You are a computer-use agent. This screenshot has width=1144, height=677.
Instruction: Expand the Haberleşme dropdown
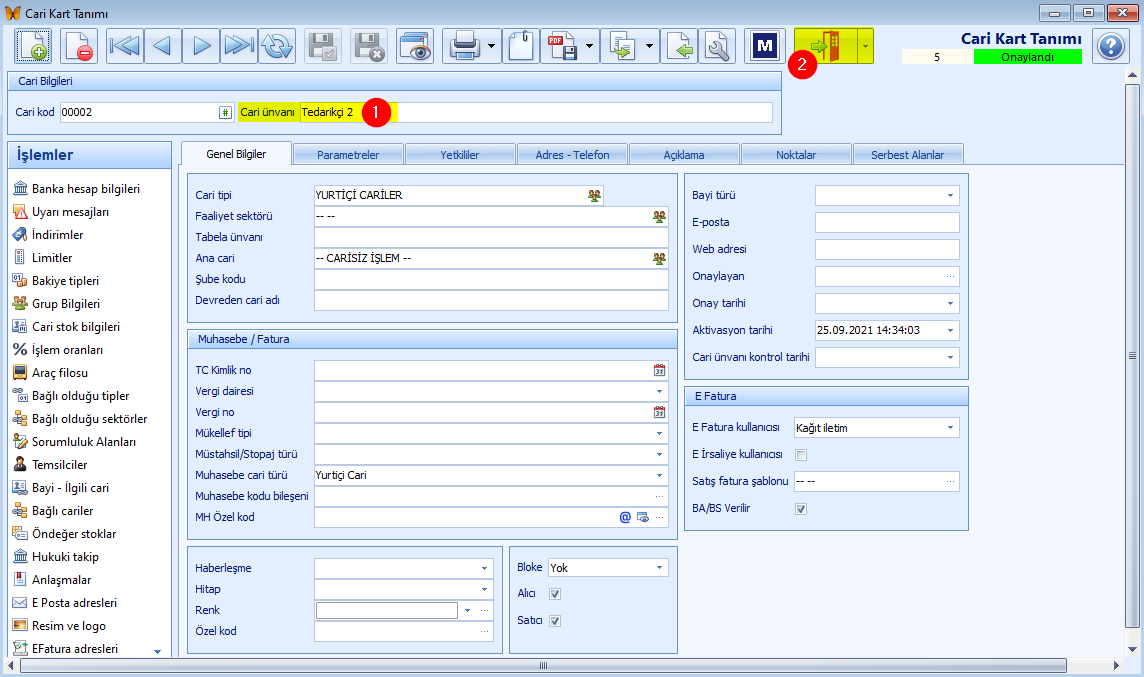pyautogui.click(x=484, y=568)
